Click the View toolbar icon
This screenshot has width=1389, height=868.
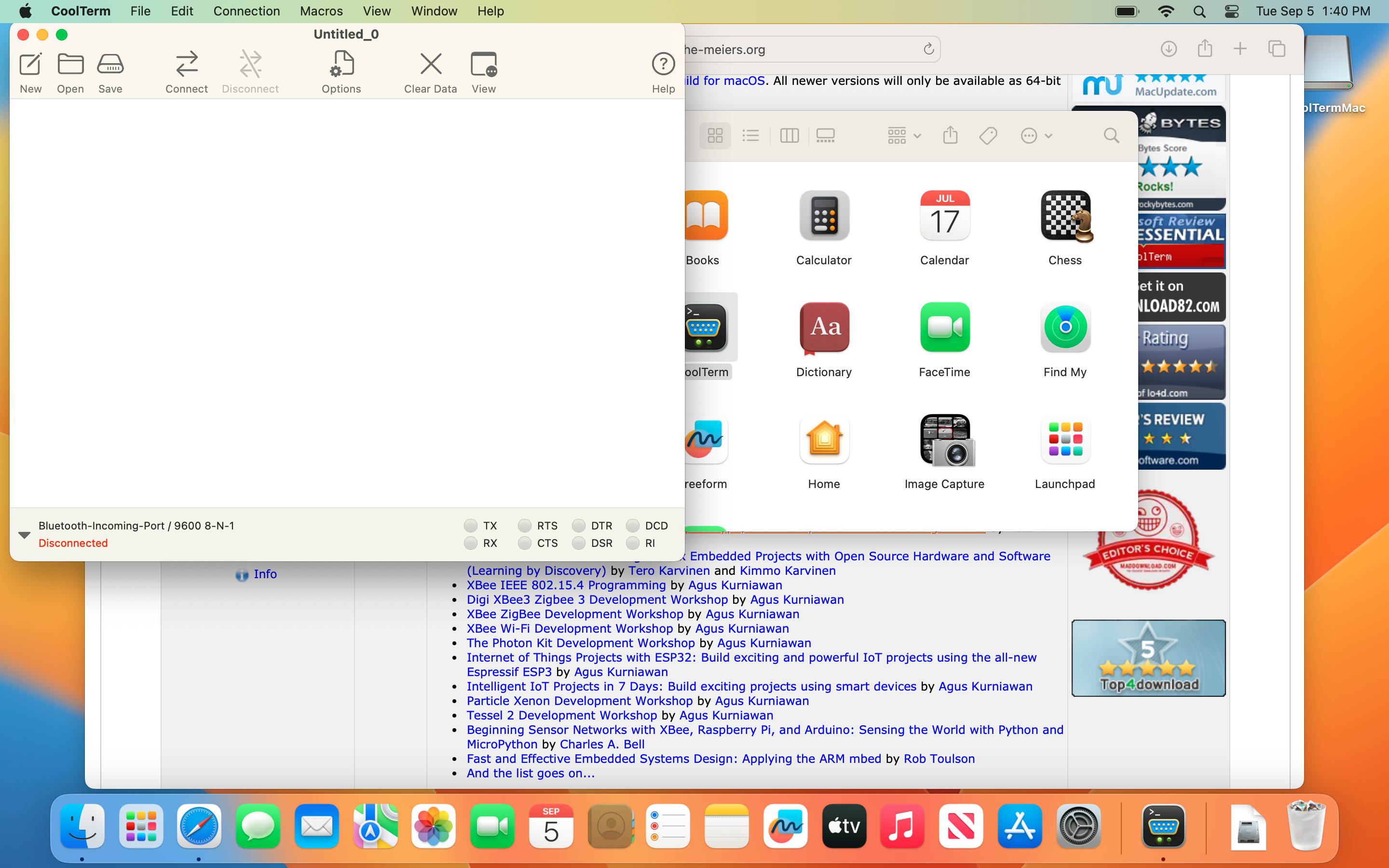[x=483, y=65]
